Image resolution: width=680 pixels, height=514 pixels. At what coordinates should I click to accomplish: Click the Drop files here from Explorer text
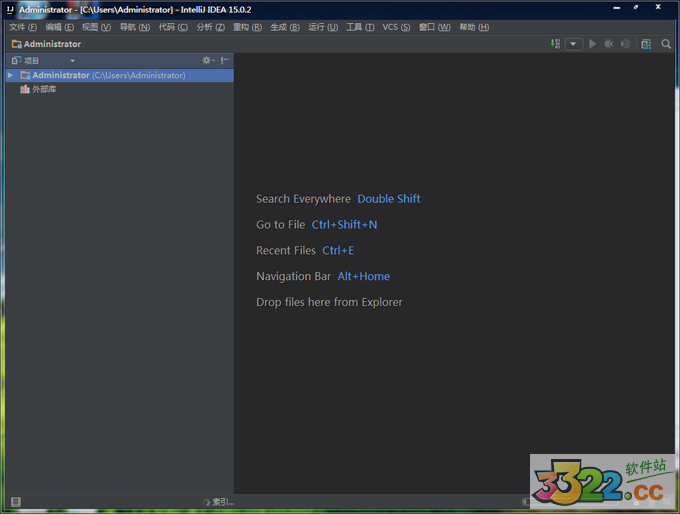(x=329, y=302)
